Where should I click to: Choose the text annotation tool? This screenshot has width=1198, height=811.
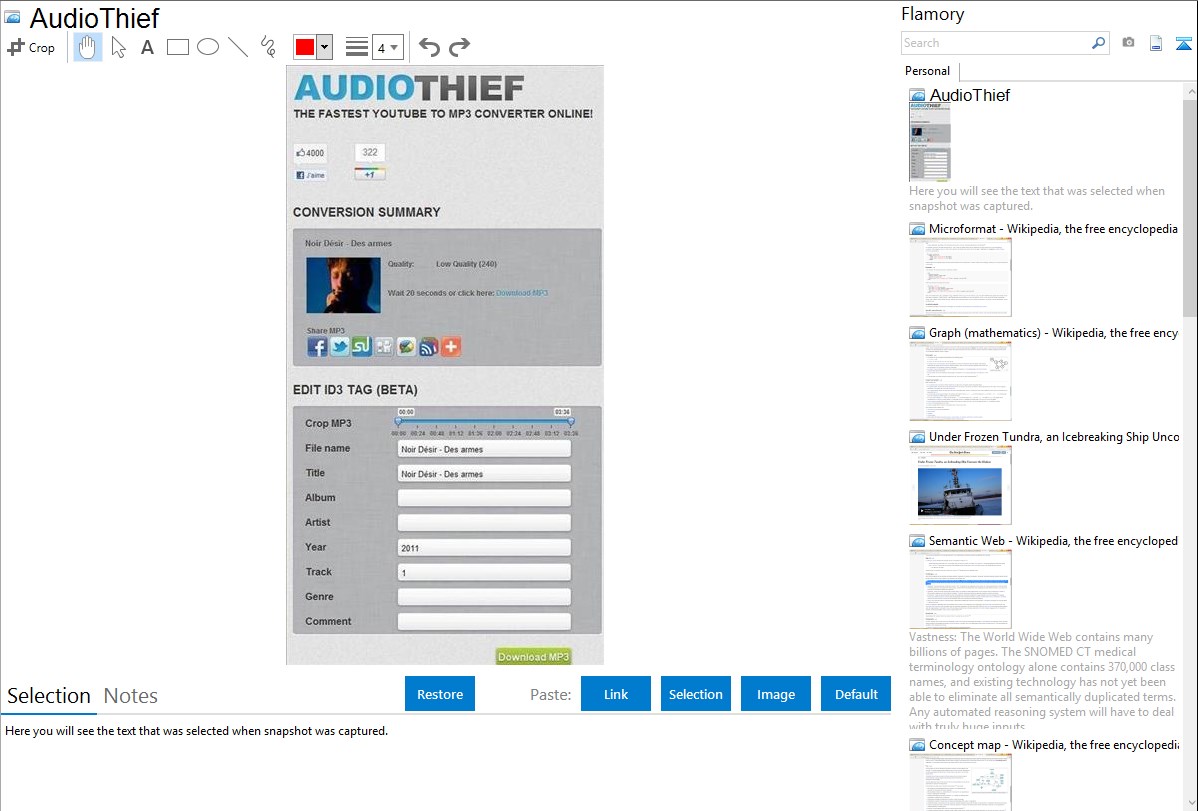147,47
